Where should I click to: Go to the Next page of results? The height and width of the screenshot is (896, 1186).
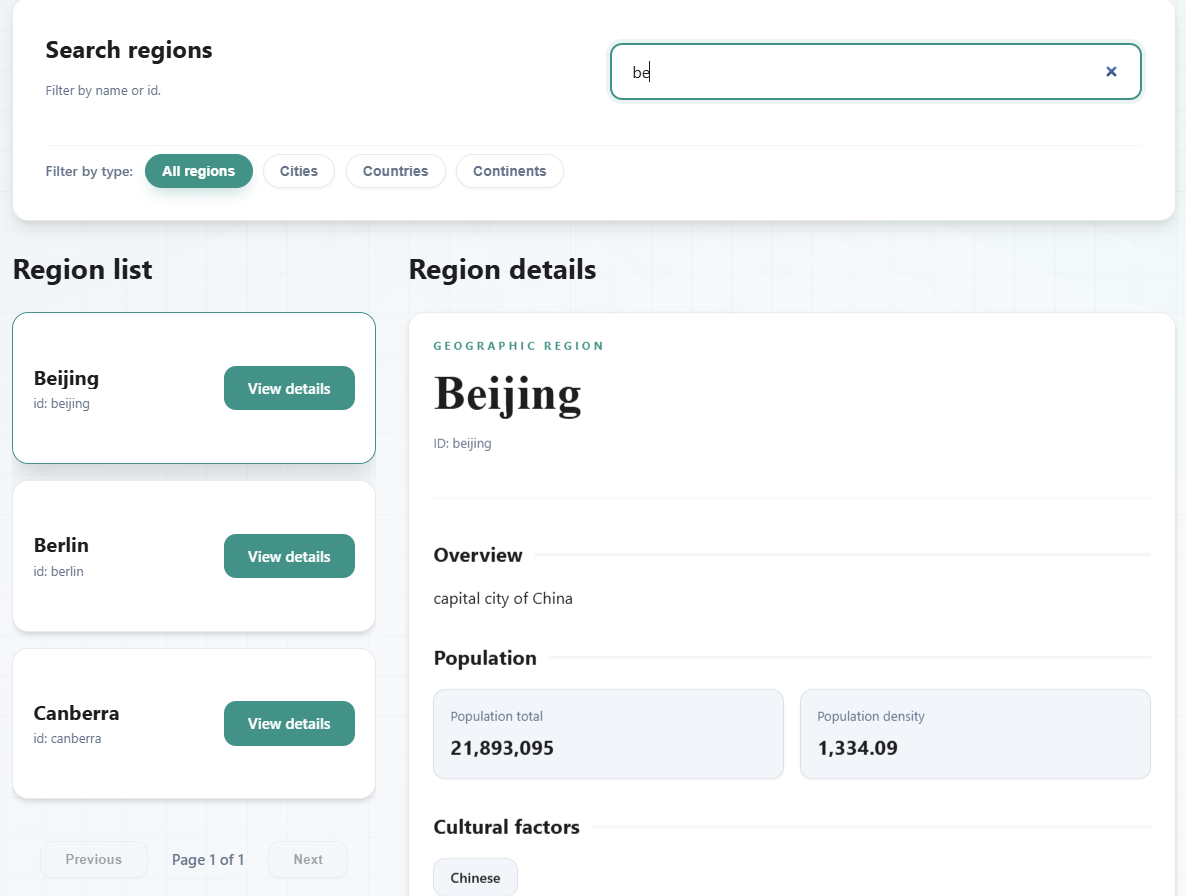click(x=308, y=859)
